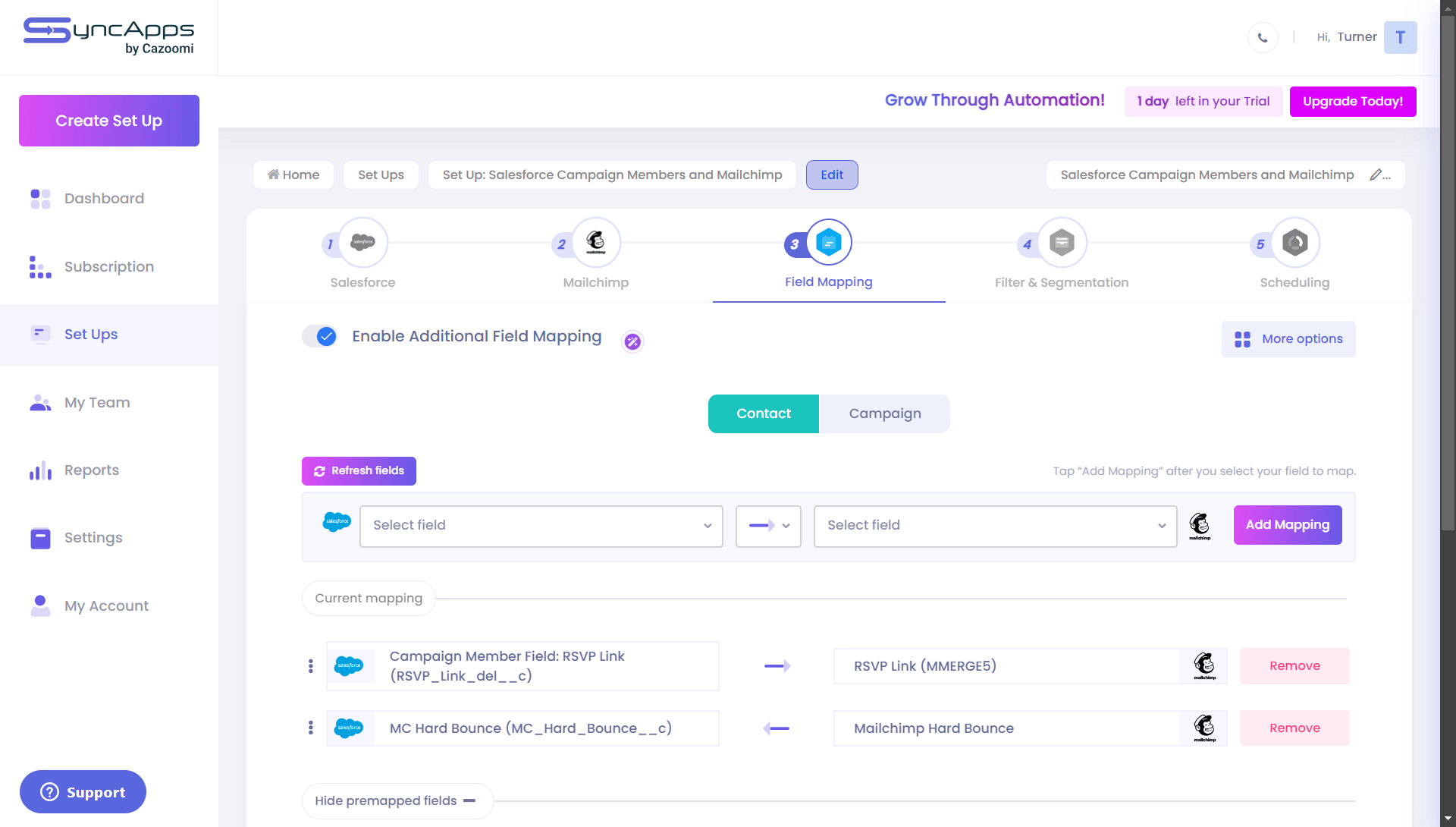Viewport: 1456px width, 827px height.
Task: Click Salesforce icon in Campaign Member RSVP Link row
Action: [349, 666]
